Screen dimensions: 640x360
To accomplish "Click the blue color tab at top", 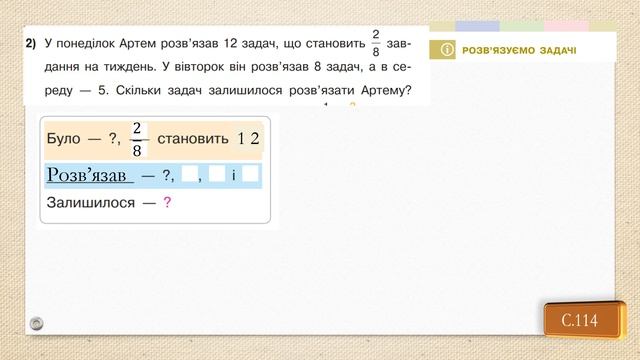I will [x=477, y=26].
